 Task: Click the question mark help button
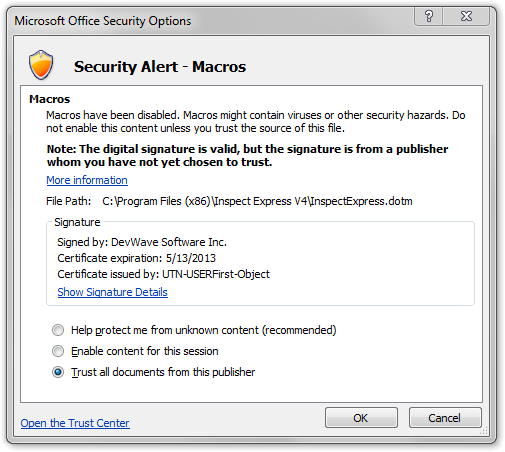pyautogui.click(x=428, y=16)
